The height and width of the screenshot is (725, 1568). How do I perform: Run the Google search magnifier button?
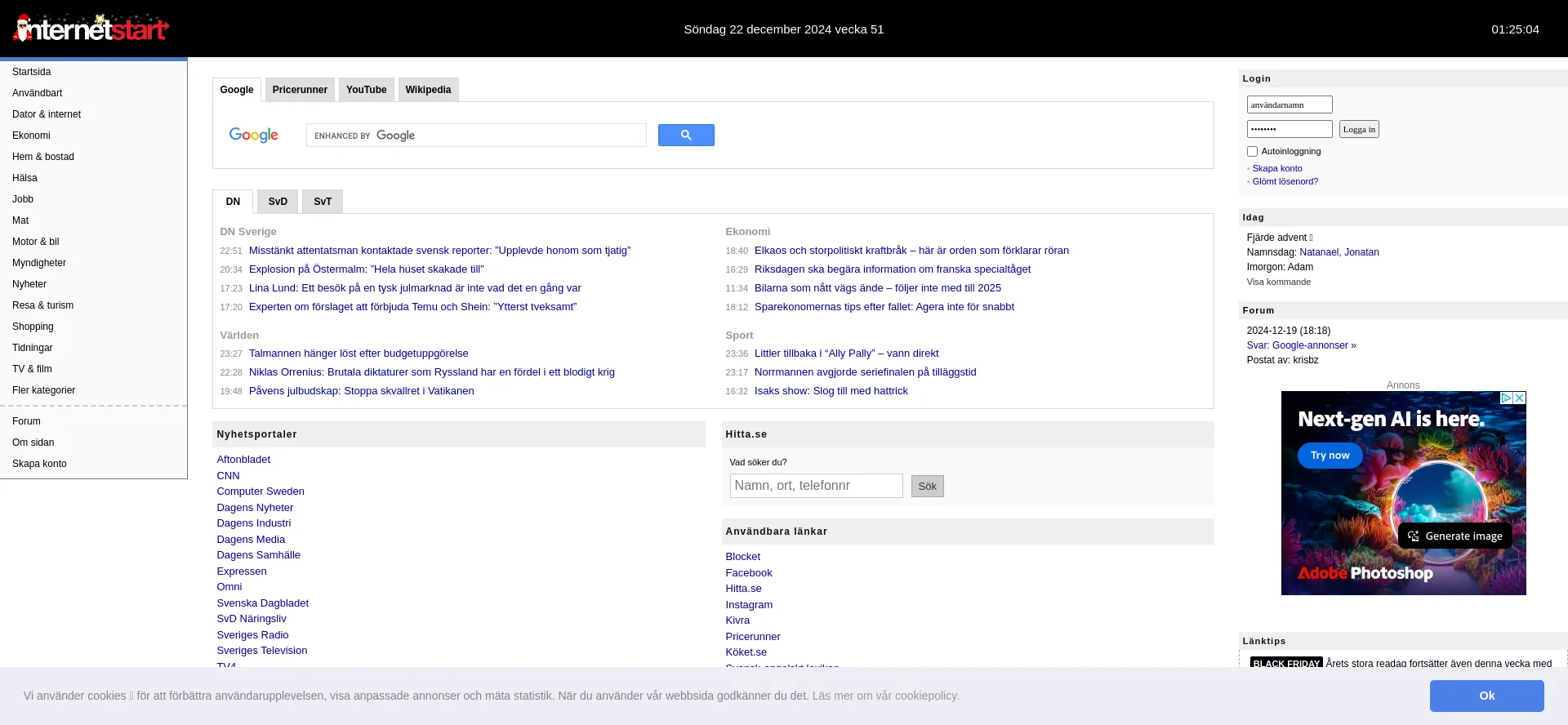coord(686,136)
